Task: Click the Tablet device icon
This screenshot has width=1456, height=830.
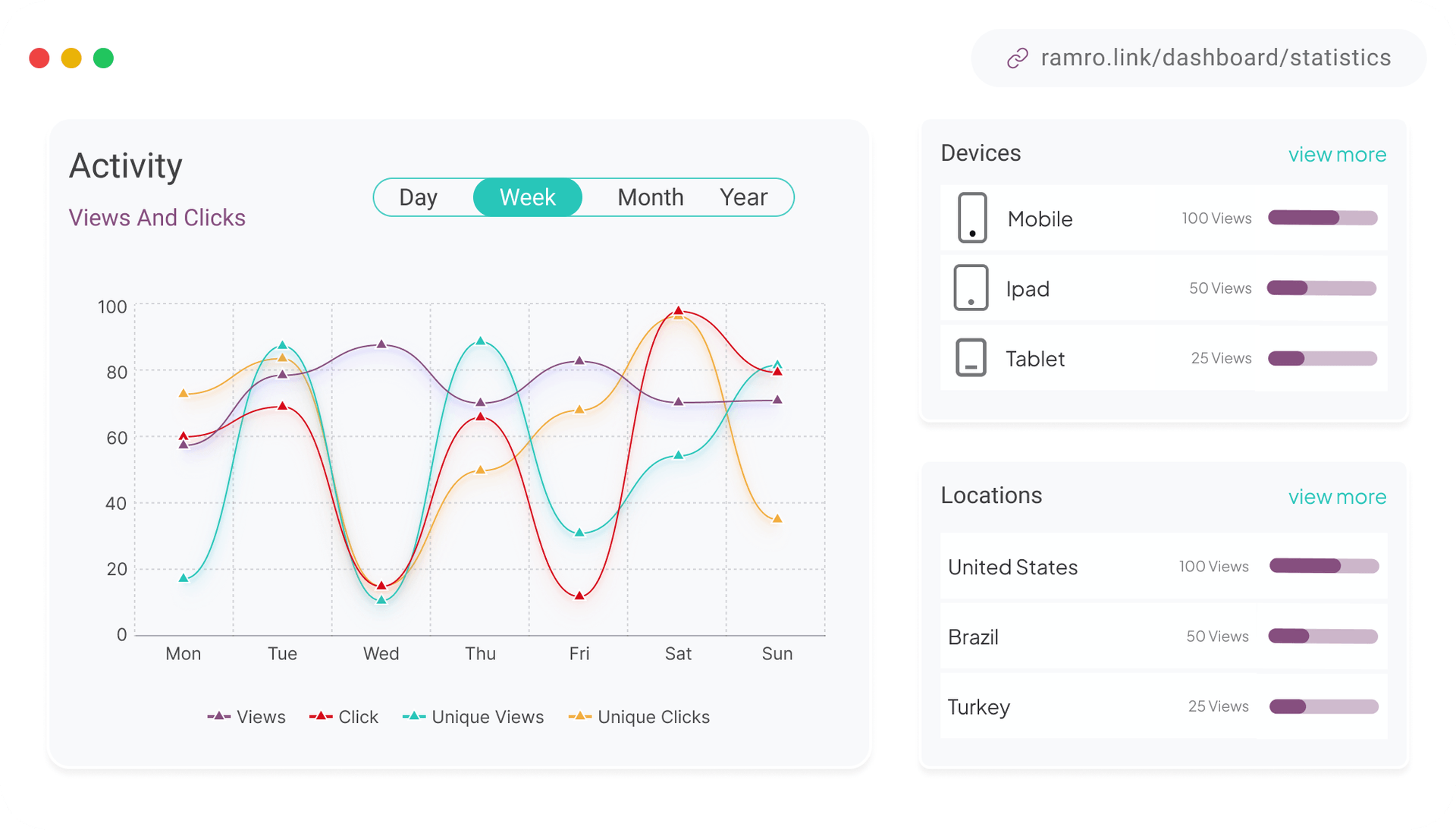Action: pos(971,357)
